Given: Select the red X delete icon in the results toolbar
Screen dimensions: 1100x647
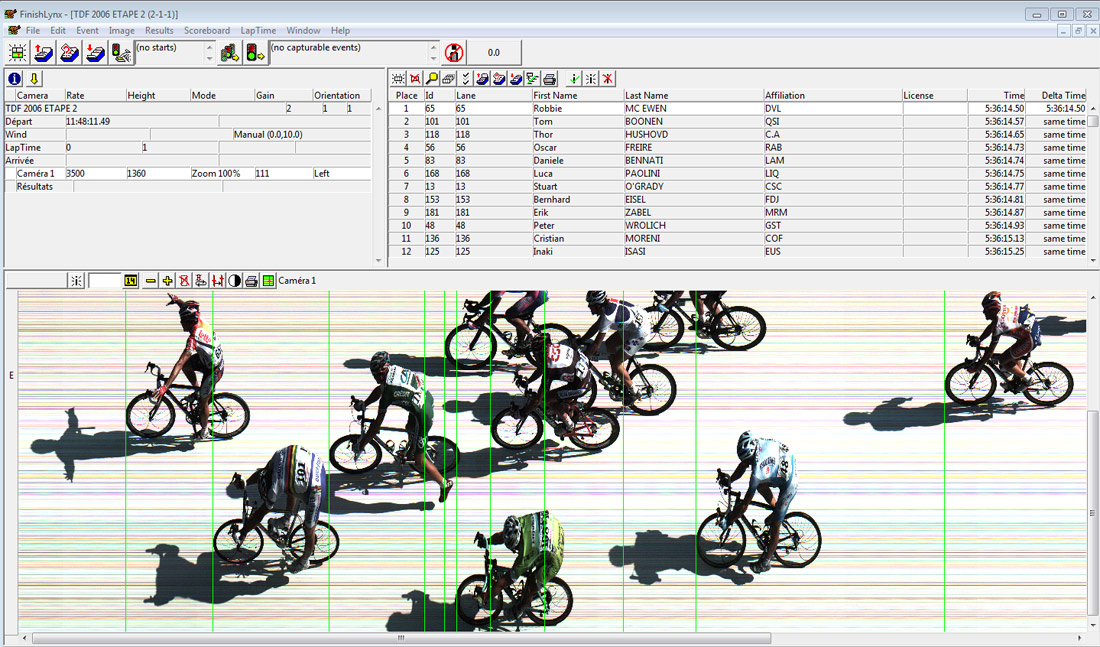Looking at the screenshot, I should (608, 77).
